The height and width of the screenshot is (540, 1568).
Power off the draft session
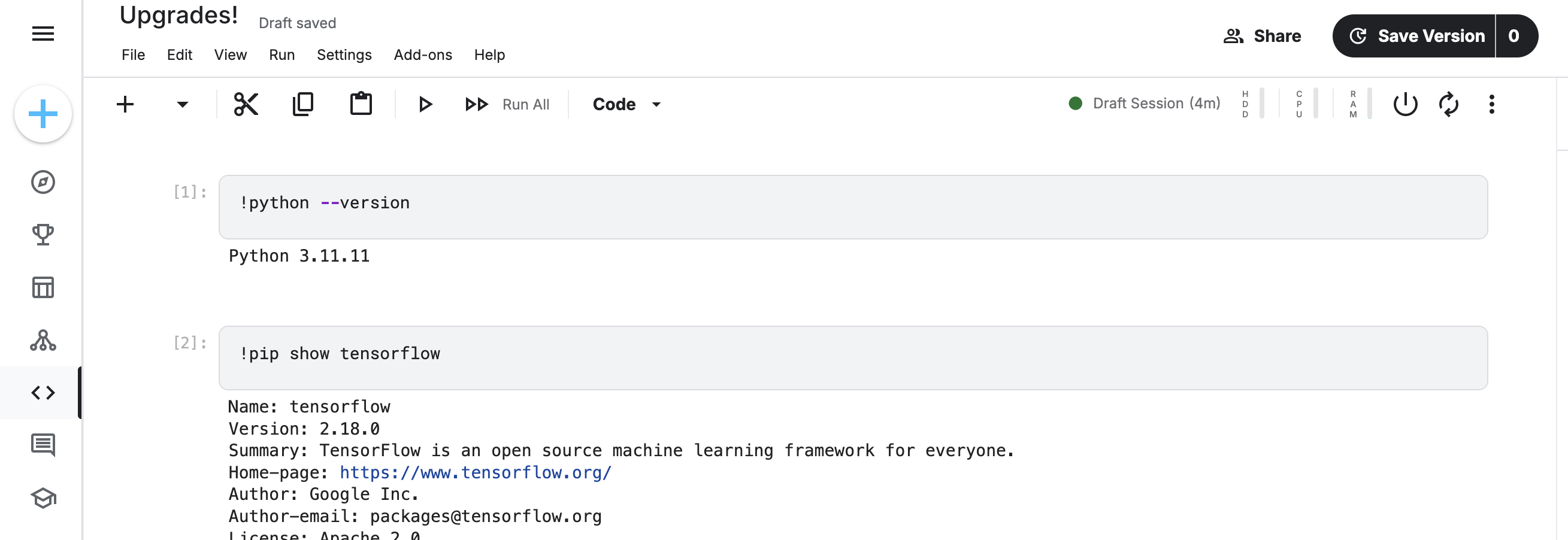point(1405,104)
